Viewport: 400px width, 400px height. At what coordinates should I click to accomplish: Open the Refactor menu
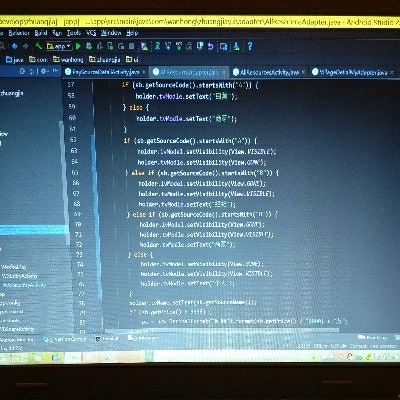point(19,33)
